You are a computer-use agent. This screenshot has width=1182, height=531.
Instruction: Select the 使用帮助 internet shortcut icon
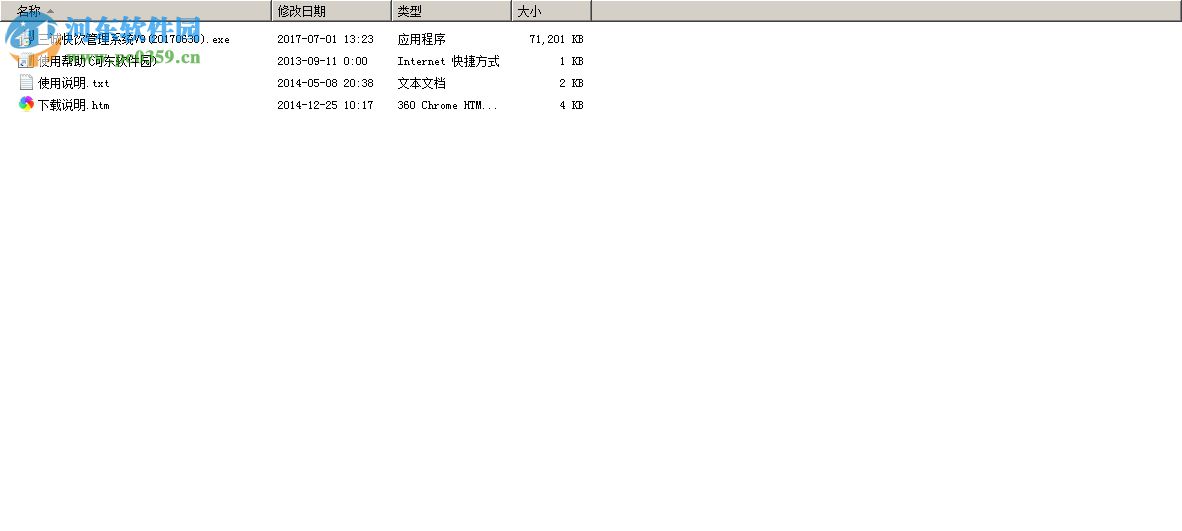(x=26, y=61)
